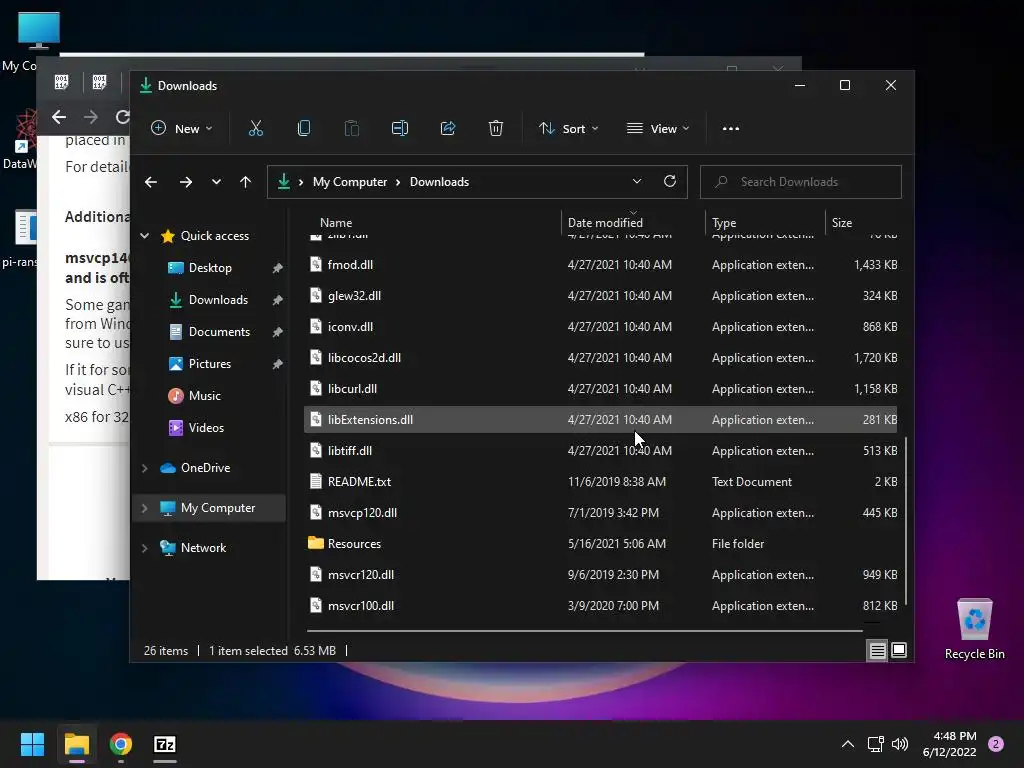Image resolution: width=1024 pixels, height=768 pixels.
Task: Click the horizontal scrollbar of file list
Action: coord(584,631)
